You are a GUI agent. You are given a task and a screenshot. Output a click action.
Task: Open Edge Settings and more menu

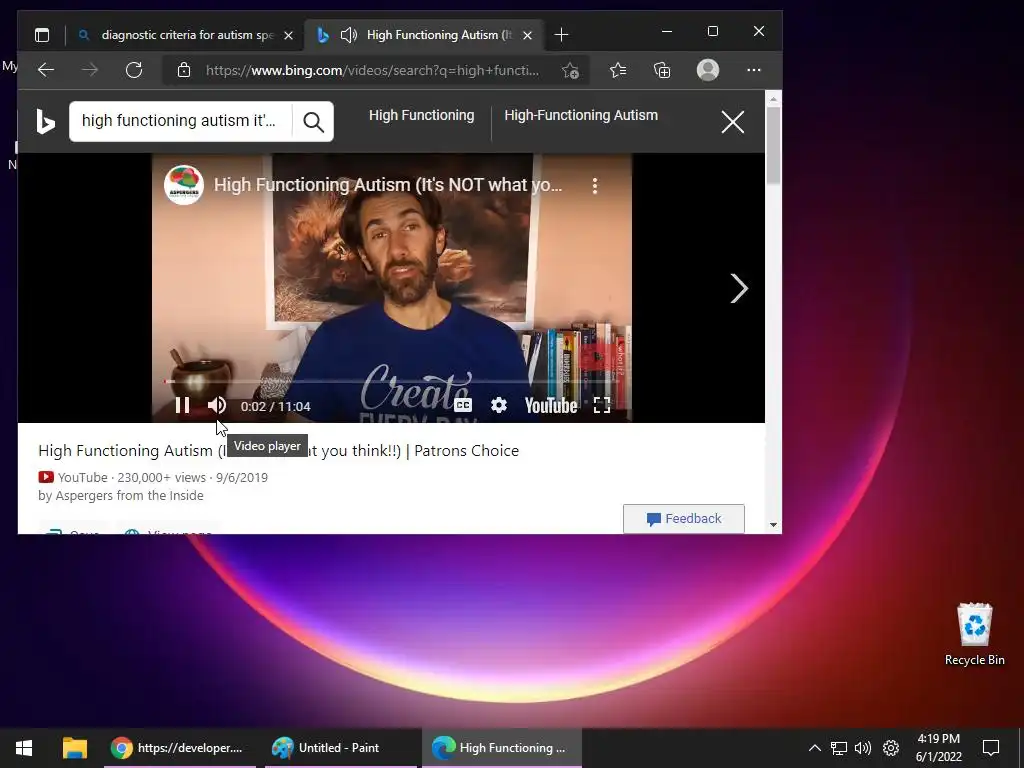[754, 70]
